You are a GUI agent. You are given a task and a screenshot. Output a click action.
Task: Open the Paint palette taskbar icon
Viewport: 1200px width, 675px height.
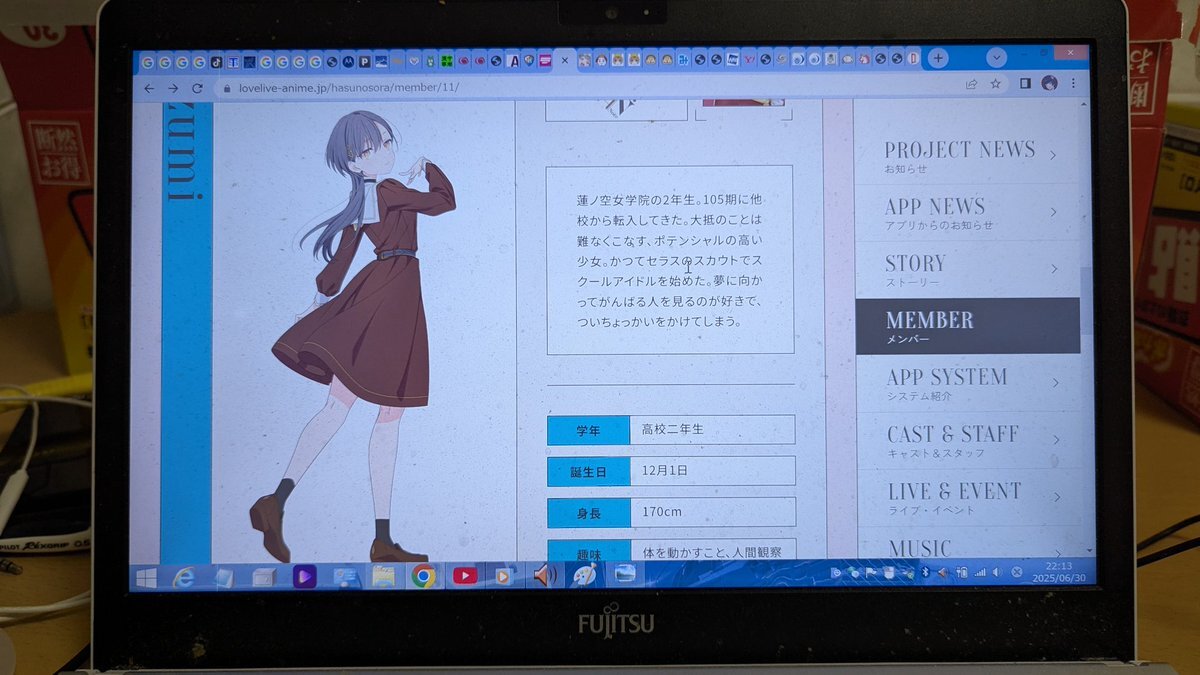[584, 574]
